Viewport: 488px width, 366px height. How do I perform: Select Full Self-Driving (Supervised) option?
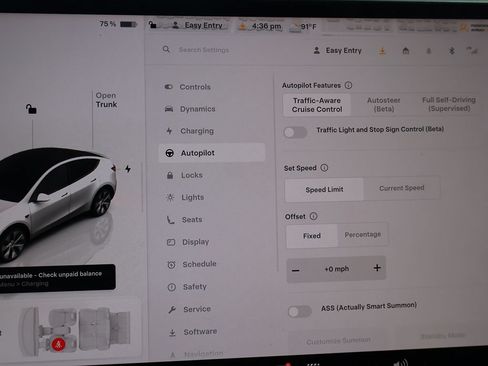[449, 104]
